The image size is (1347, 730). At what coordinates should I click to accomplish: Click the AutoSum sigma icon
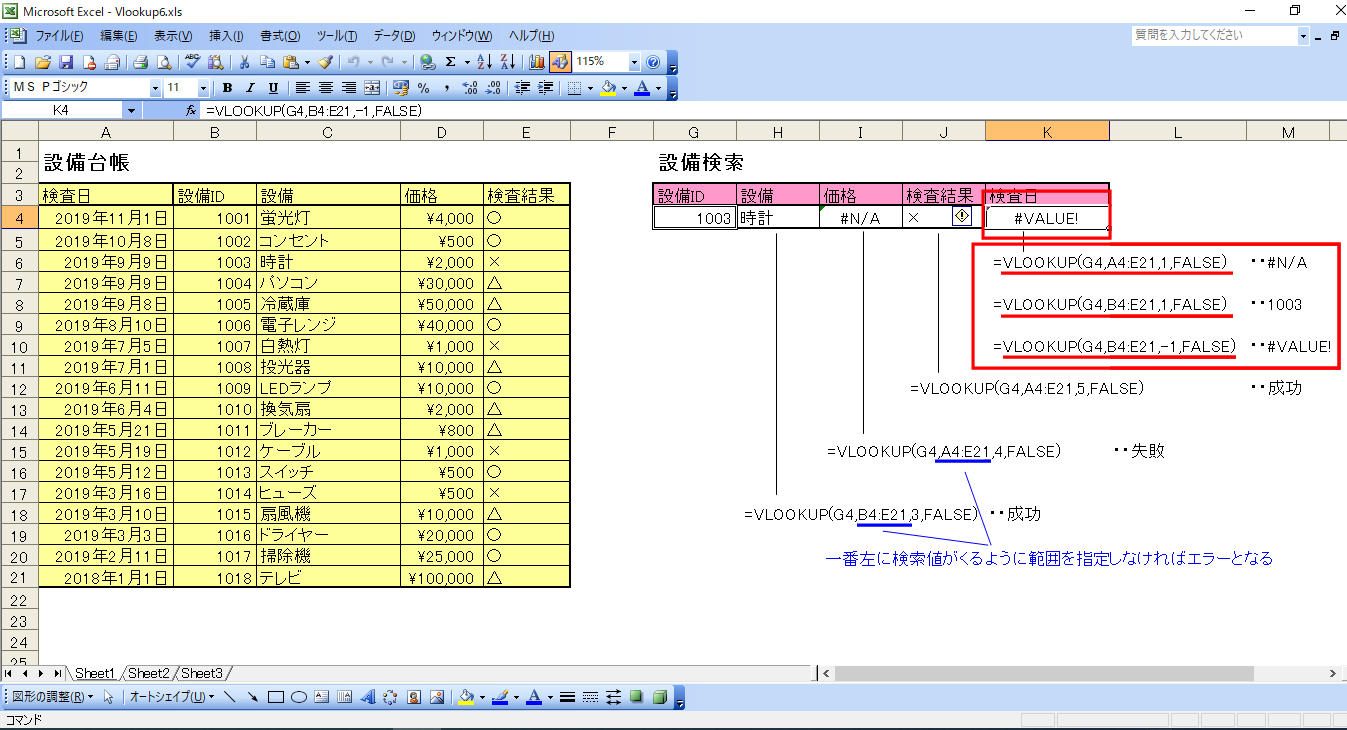coord(450,62)
